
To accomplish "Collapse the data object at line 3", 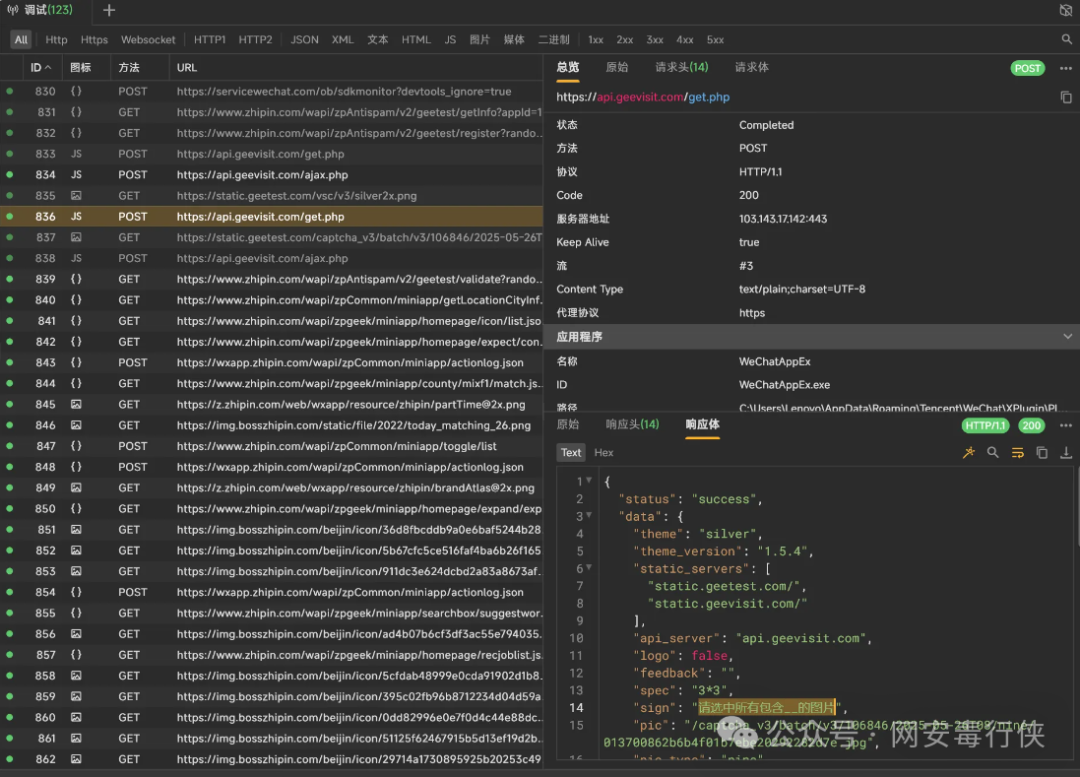I will [x=589, y=516].
